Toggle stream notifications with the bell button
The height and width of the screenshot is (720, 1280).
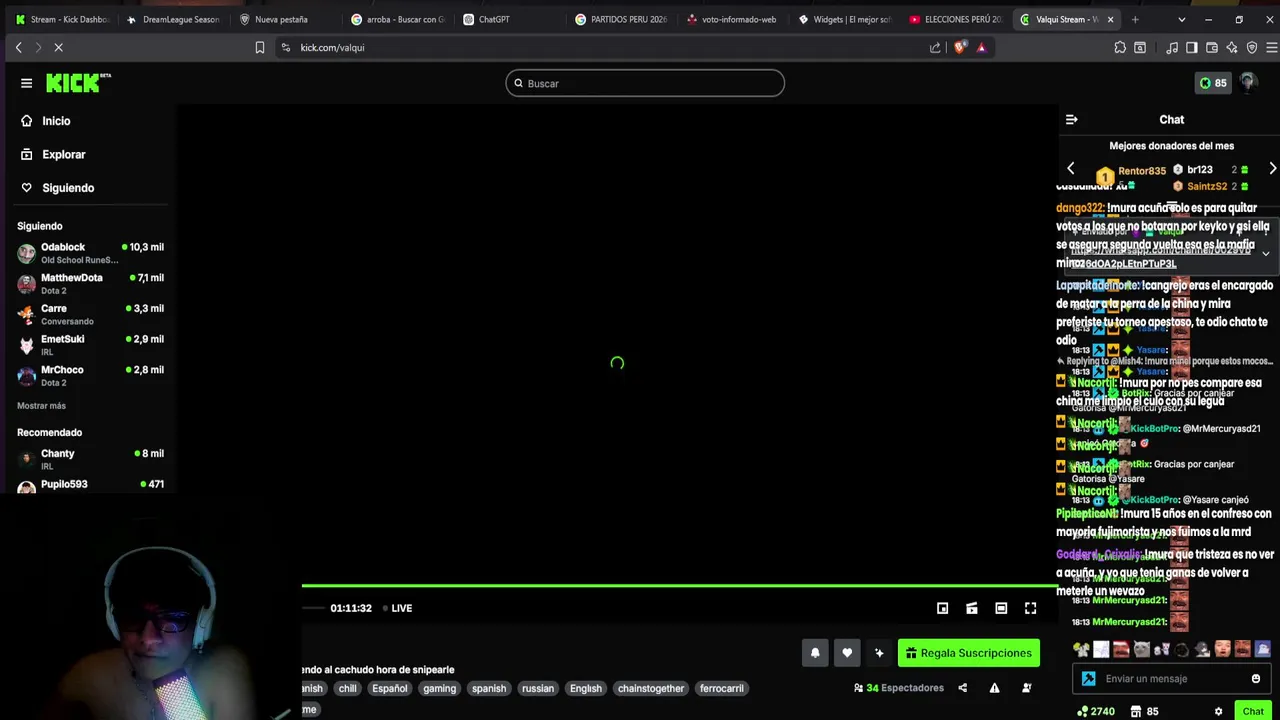tap(815, 653)
